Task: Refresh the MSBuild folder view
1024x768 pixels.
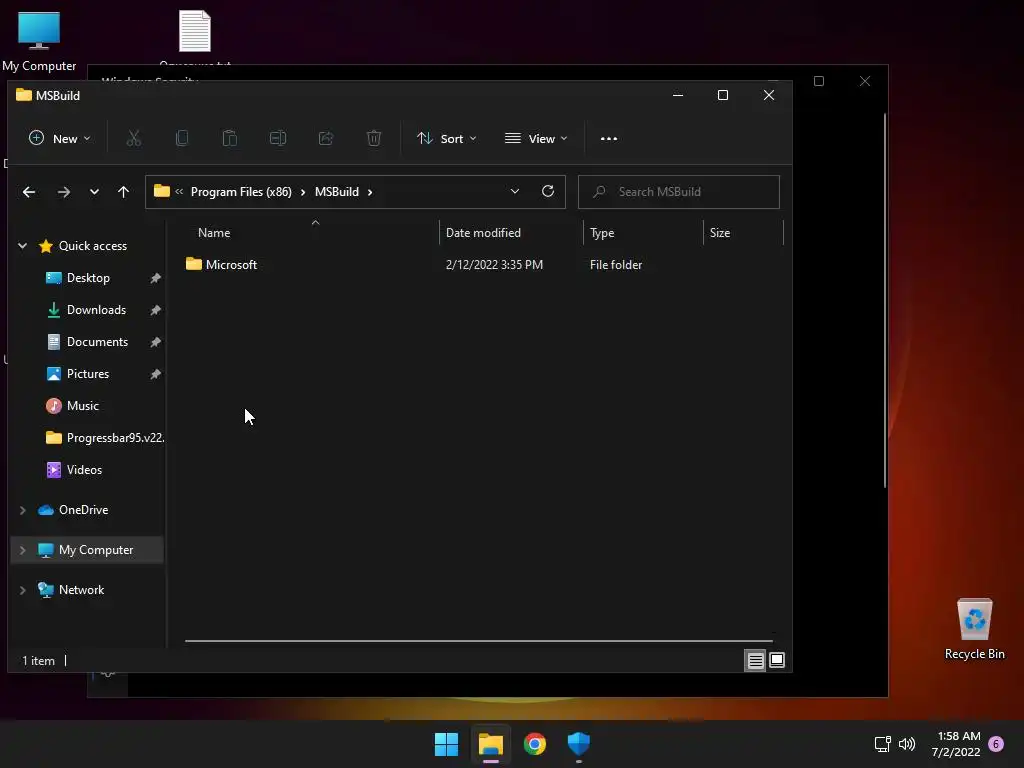Action: [x=548, y=191]
